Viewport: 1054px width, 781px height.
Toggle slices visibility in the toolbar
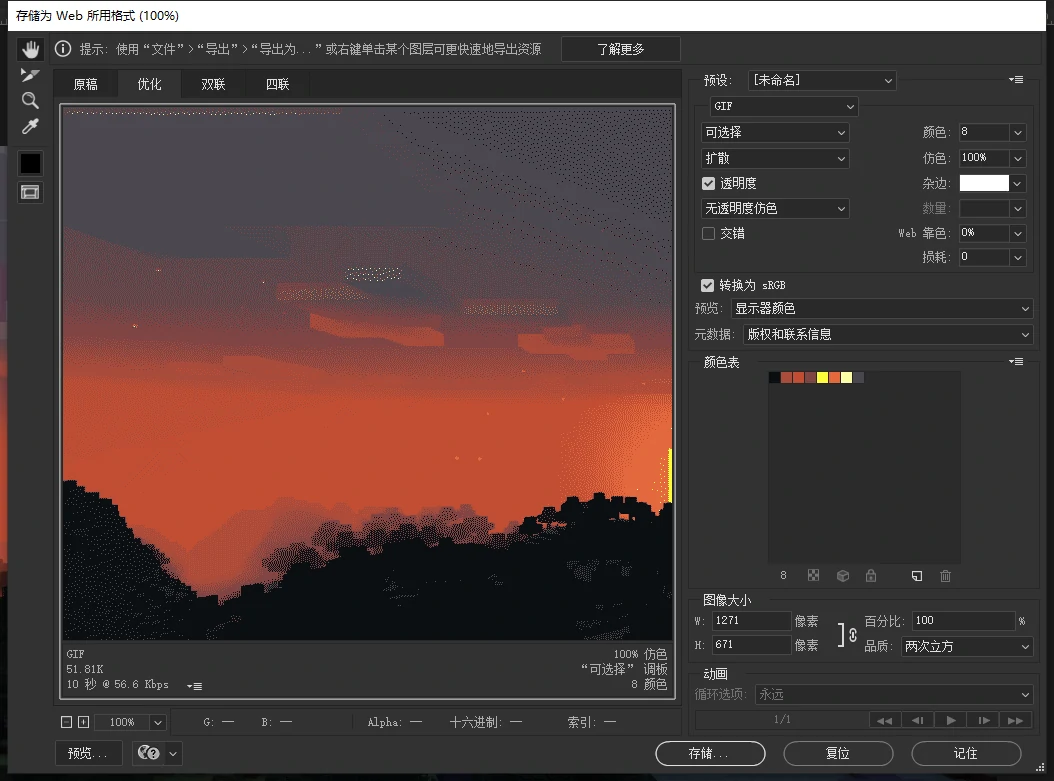pyautogui.click(x=30, y=193)
